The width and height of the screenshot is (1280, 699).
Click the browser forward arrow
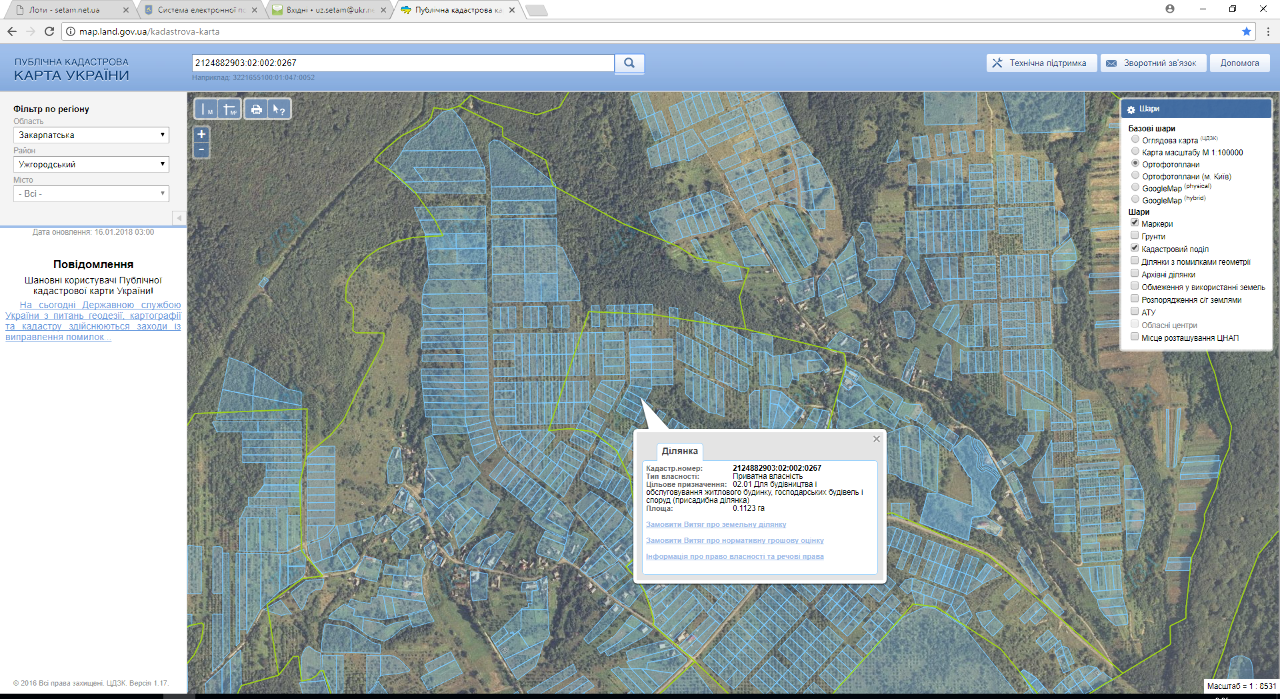tap(33, 32)
